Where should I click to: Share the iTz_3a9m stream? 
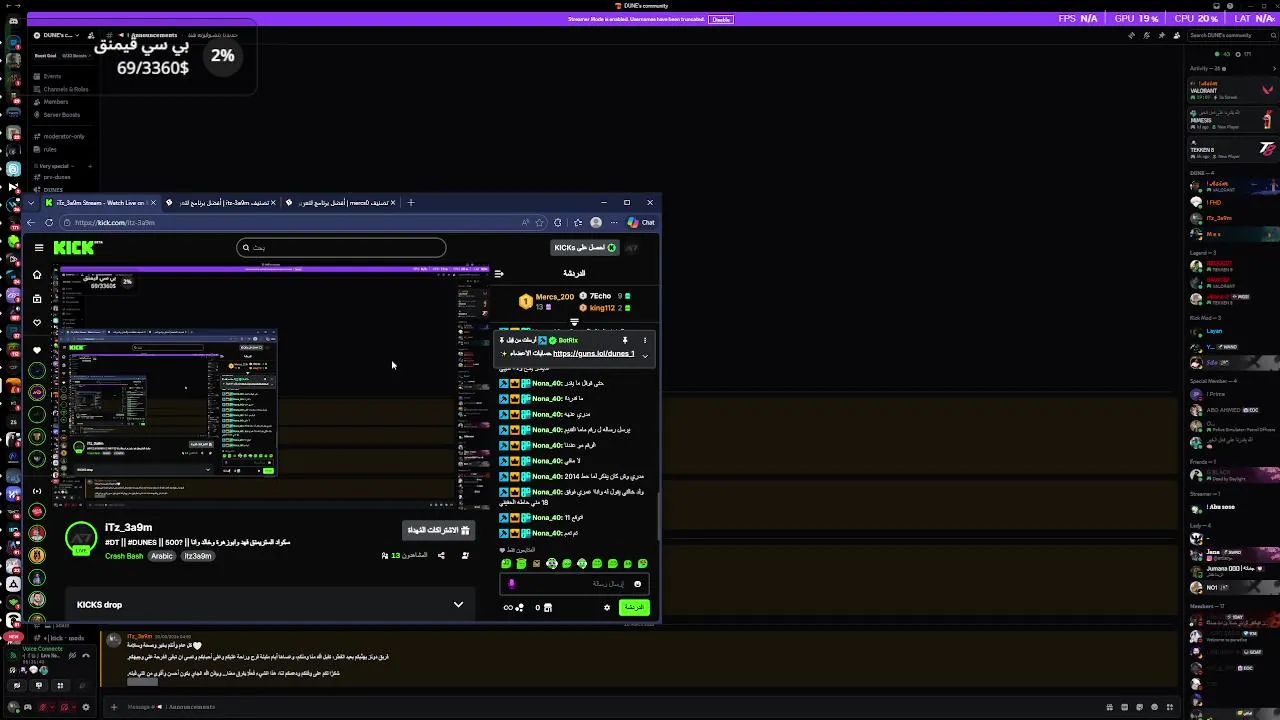pos(441,555)
